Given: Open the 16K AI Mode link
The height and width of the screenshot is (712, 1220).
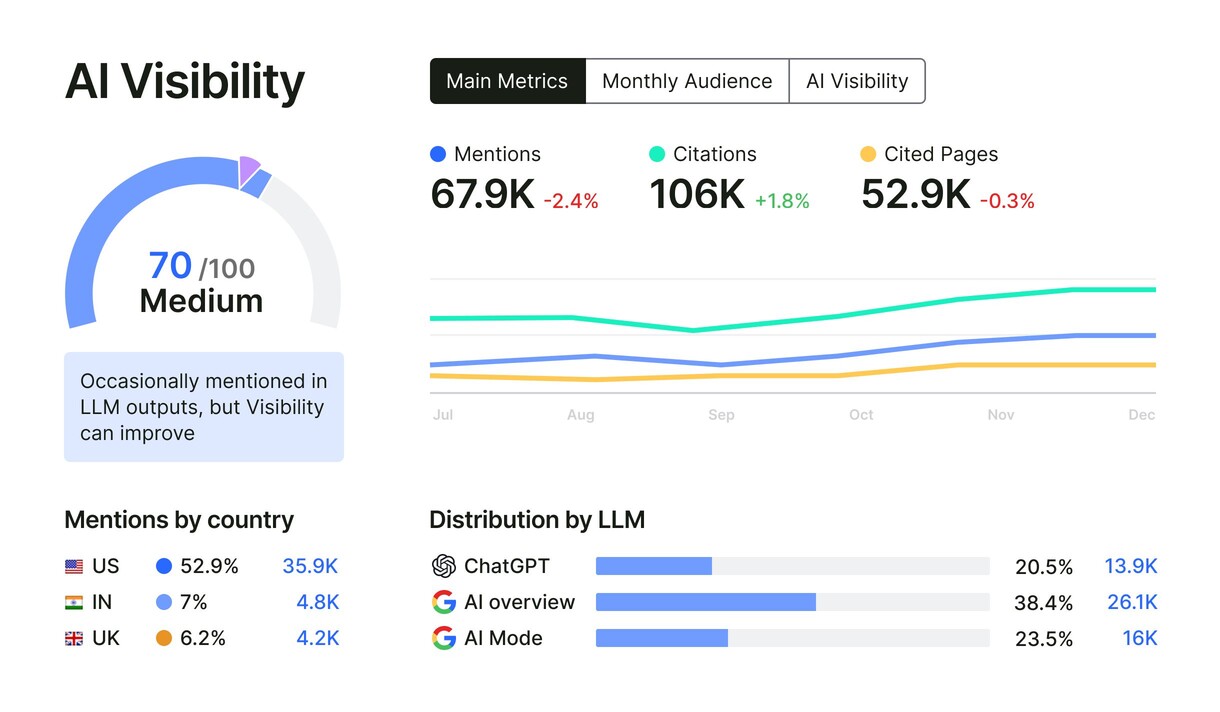Looking at the screenshot, I should [x=1140, y=638].
